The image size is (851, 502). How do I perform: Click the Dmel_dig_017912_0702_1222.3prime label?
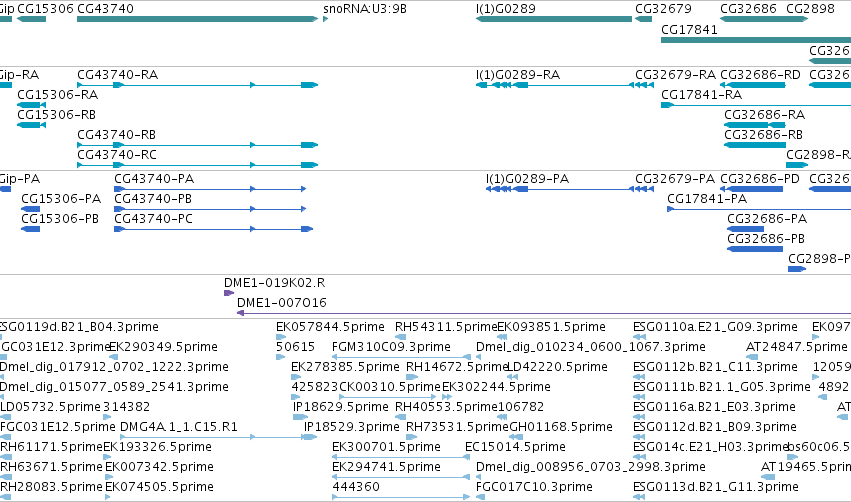pos(114,367)
